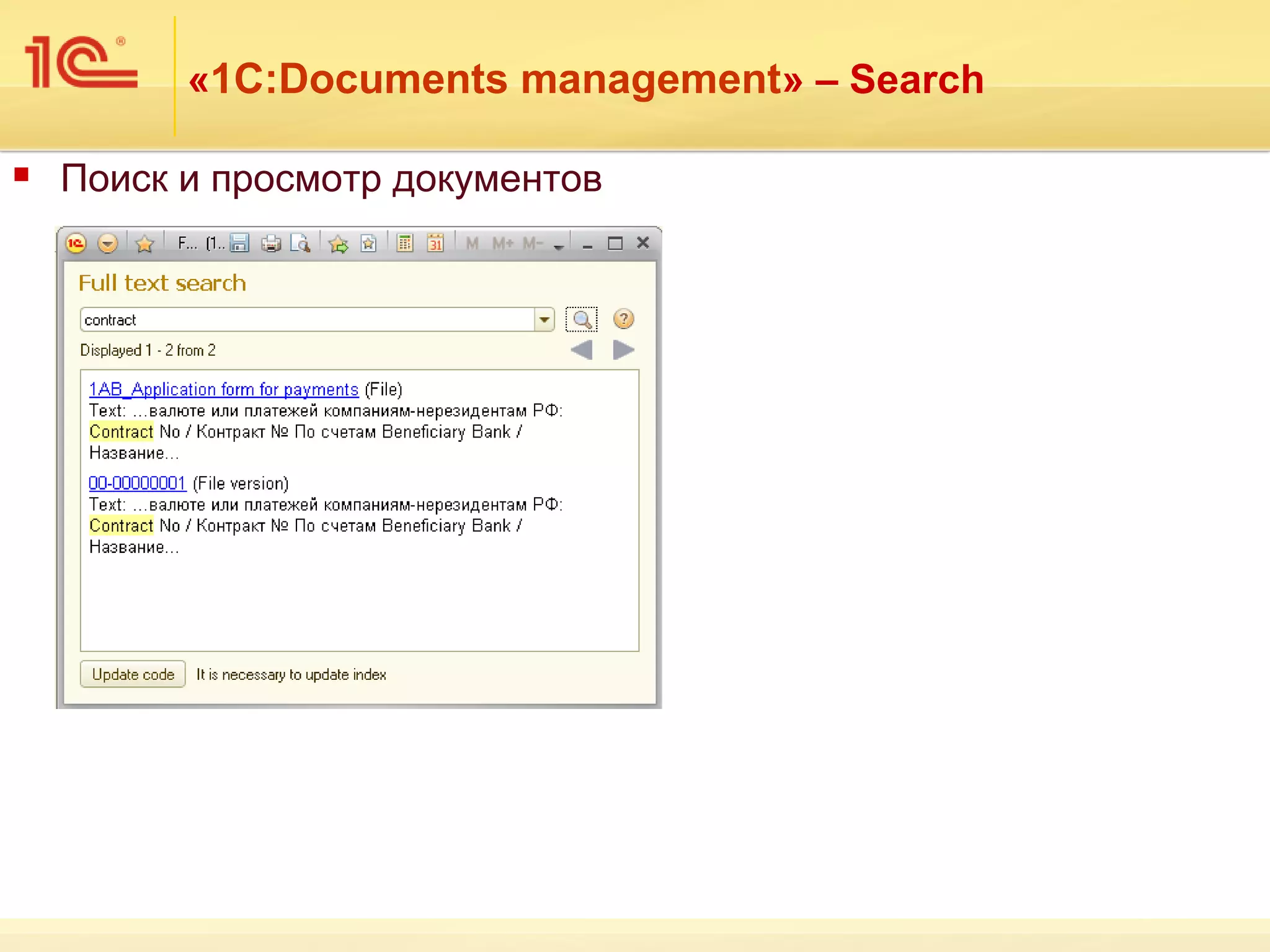
Task: Go to previous results page arrow
Action: 582,350
